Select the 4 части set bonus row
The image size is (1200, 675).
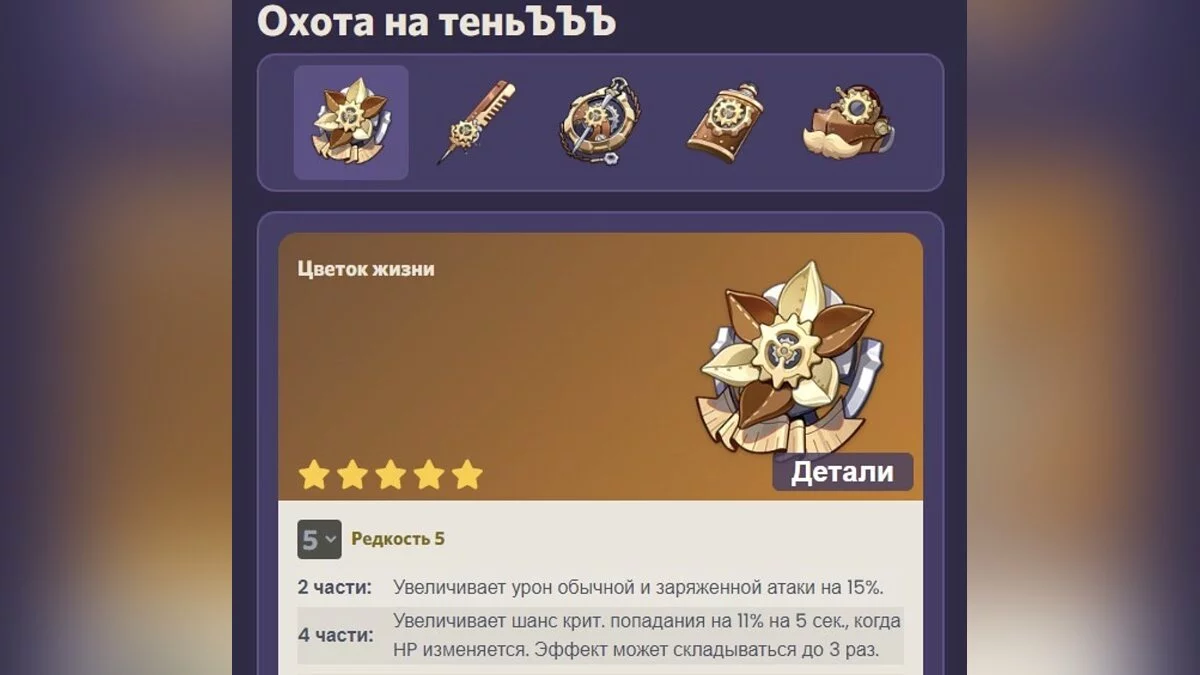[600, 635]
